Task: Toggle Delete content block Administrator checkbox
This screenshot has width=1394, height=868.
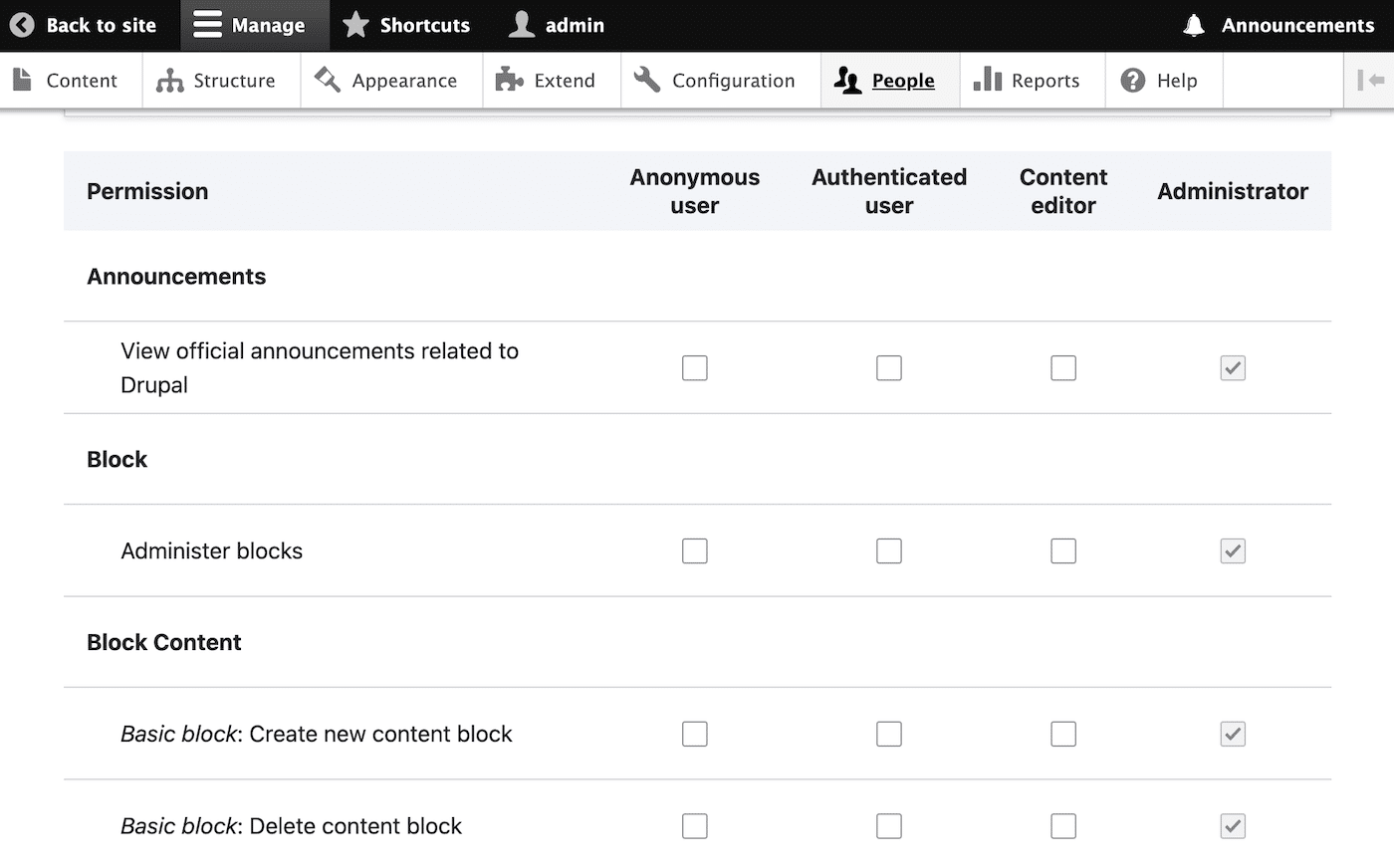Action: [1233, 826]
